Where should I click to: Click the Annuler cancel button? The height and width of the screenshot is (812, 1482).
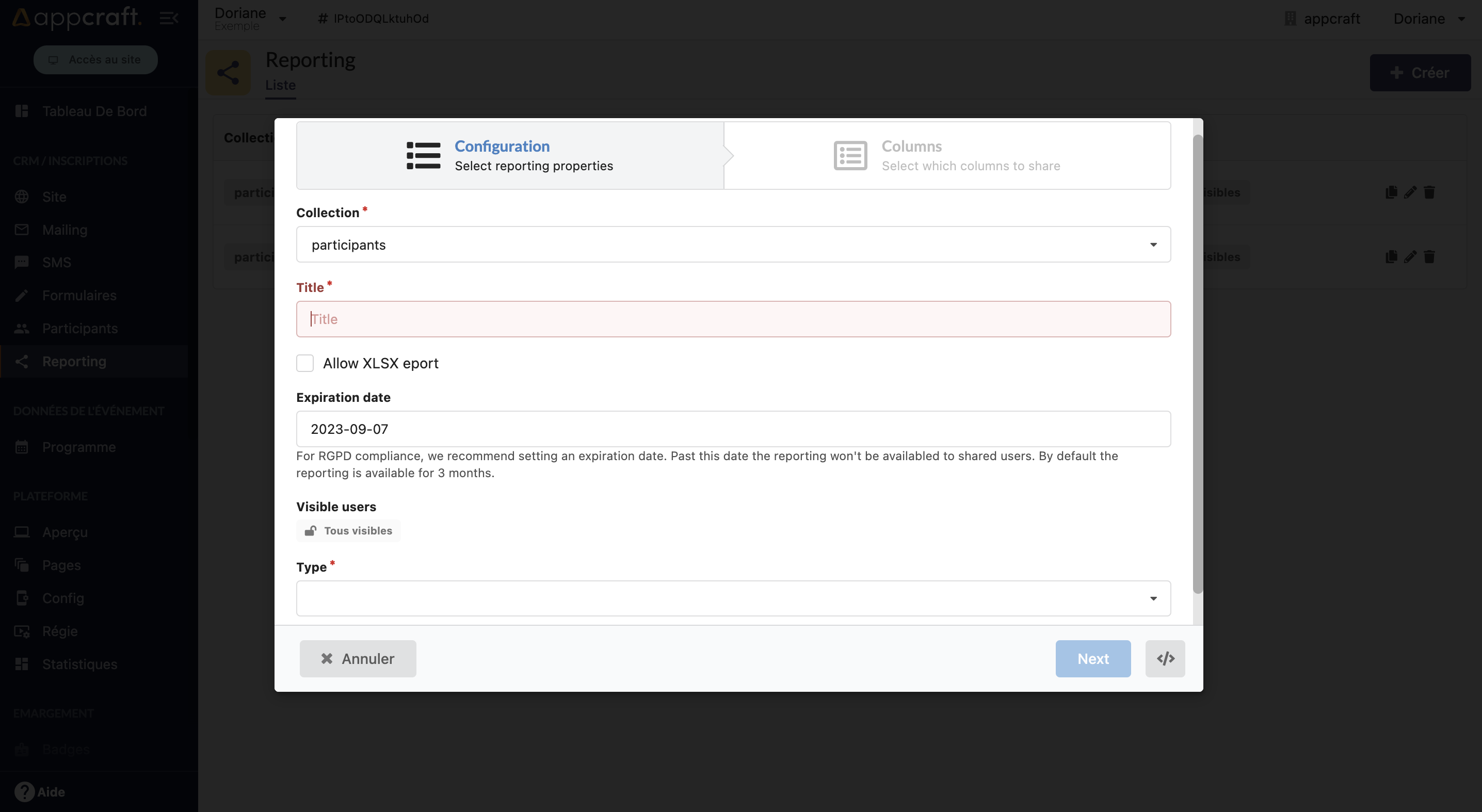click(x=357, y=658)
